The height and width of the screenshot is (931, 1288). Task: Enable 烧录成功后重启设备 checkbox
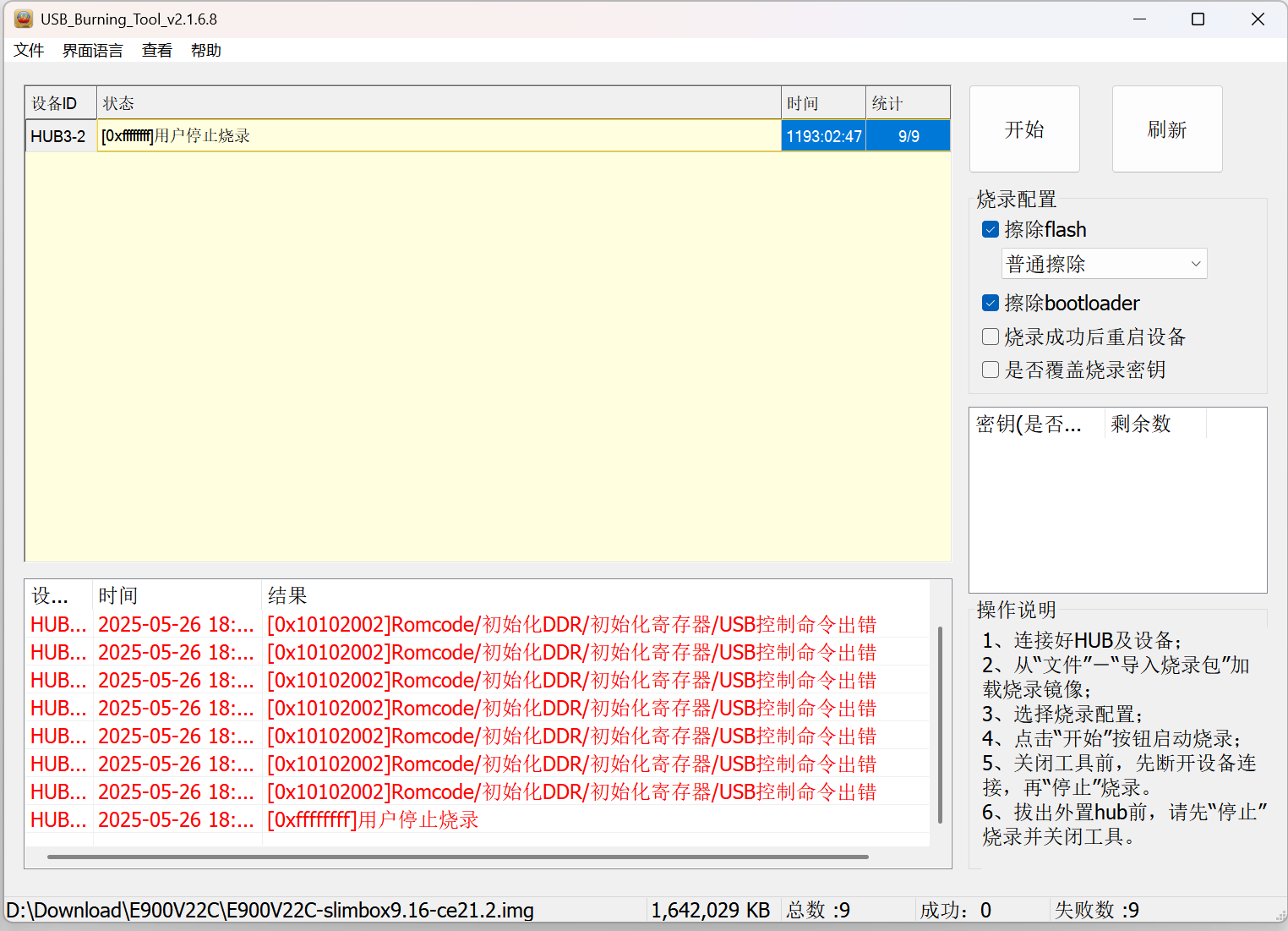point(991,337)
